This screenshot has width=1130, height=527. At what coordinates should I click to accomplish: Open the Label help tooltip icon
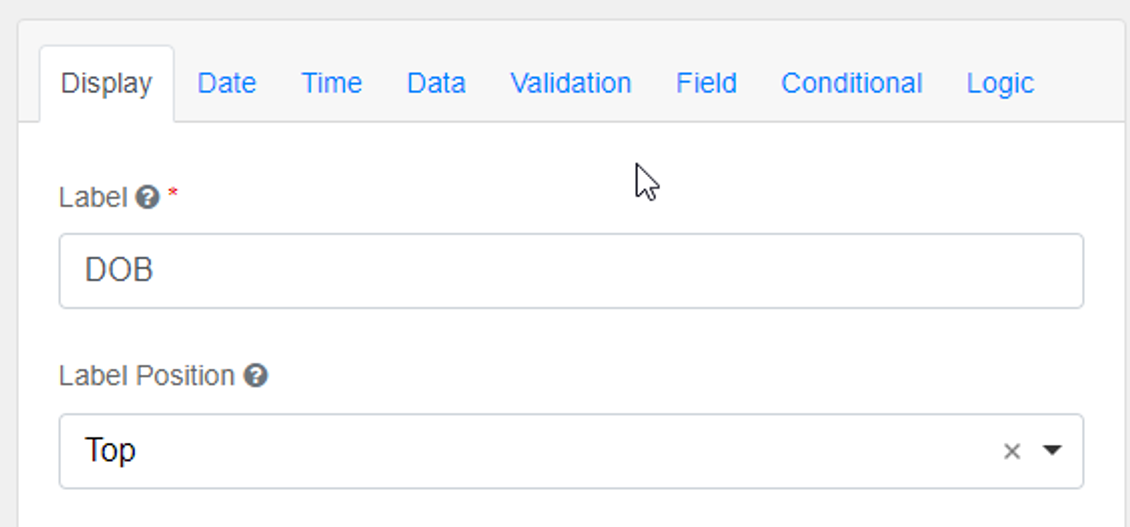147,198
